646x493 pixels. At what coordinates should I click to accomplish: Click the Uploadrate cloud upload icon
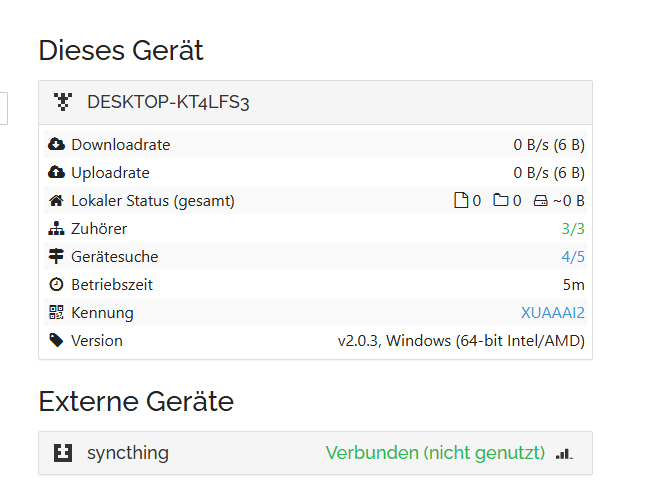coord(56,173)
